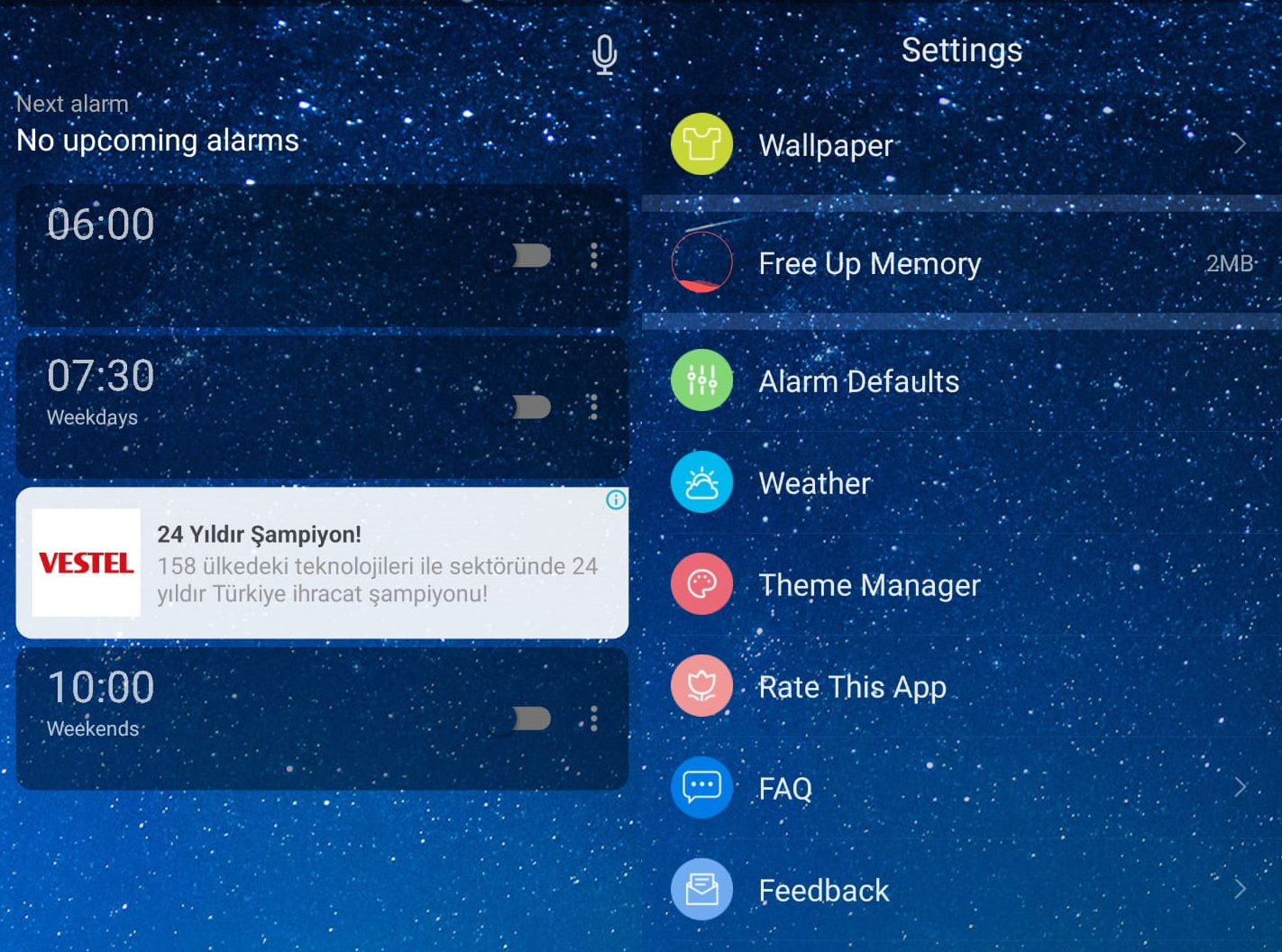Viewport: 1282px width, 952px height.
Task: Open the Theme Manager palette icon
Action: point(701,584)
